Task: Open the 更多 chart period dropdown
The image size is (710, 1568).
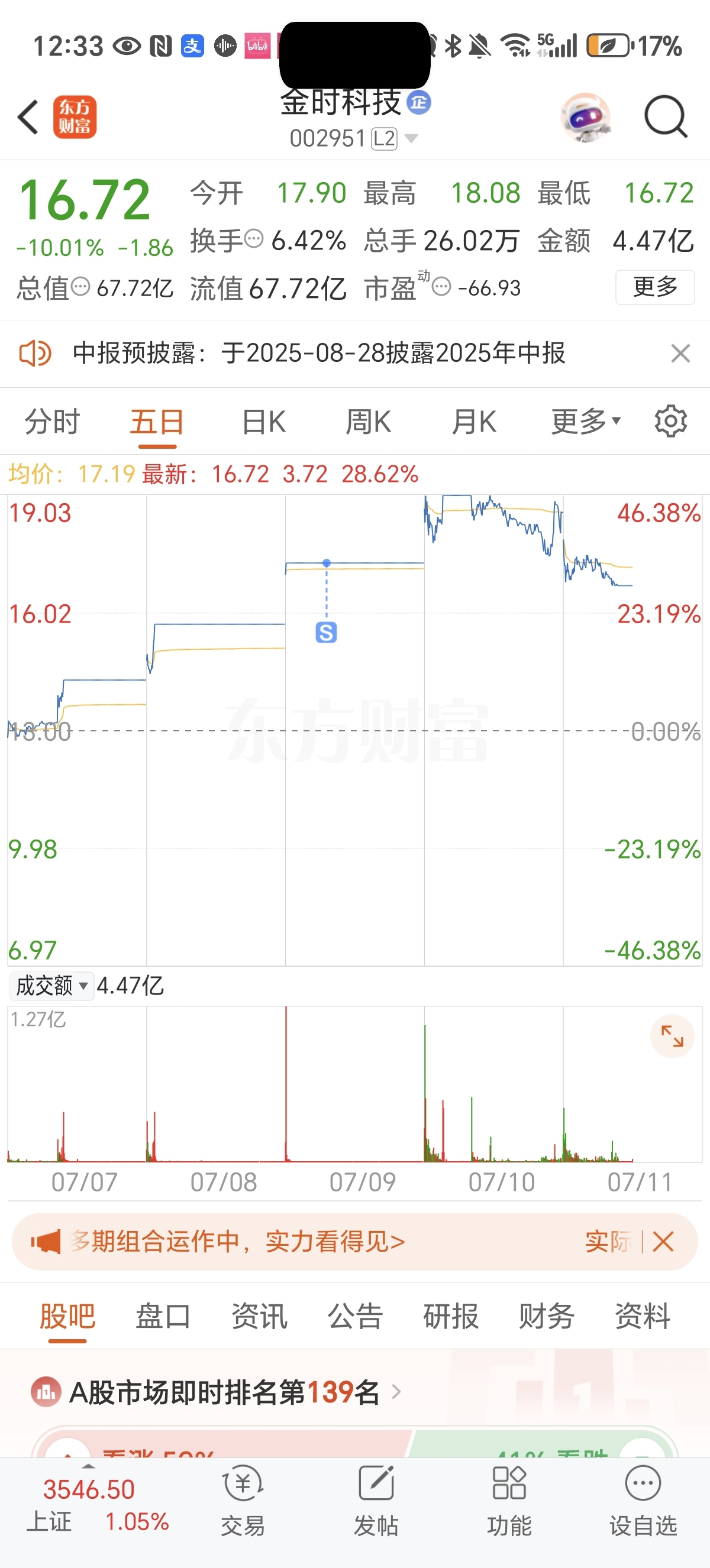Action: [586, 421]
